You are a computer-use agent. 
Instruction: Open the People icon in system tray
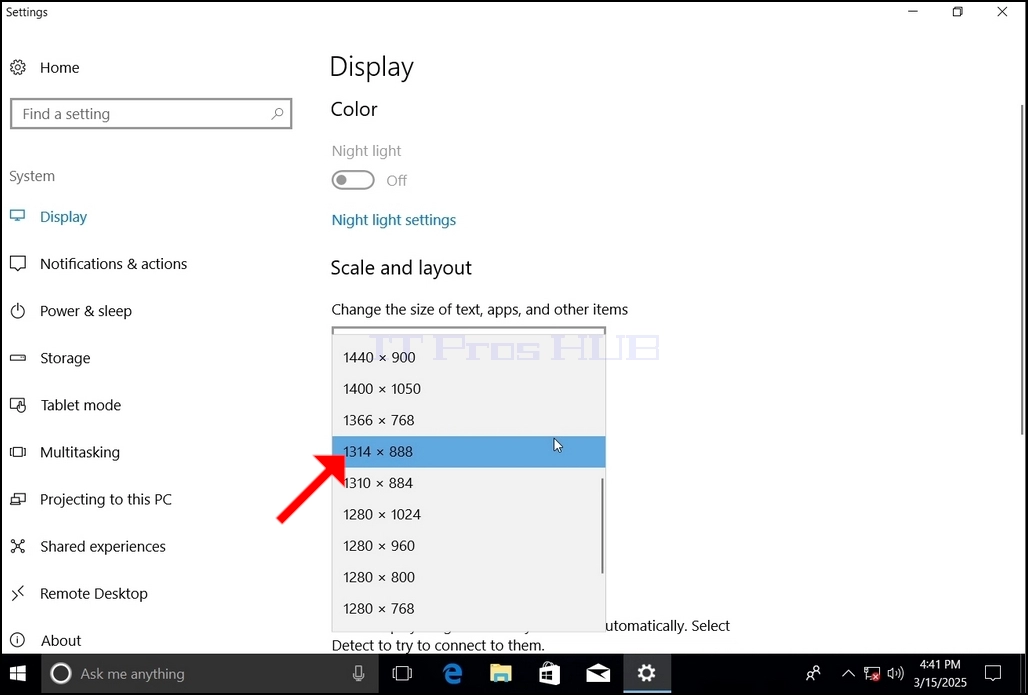813,673
